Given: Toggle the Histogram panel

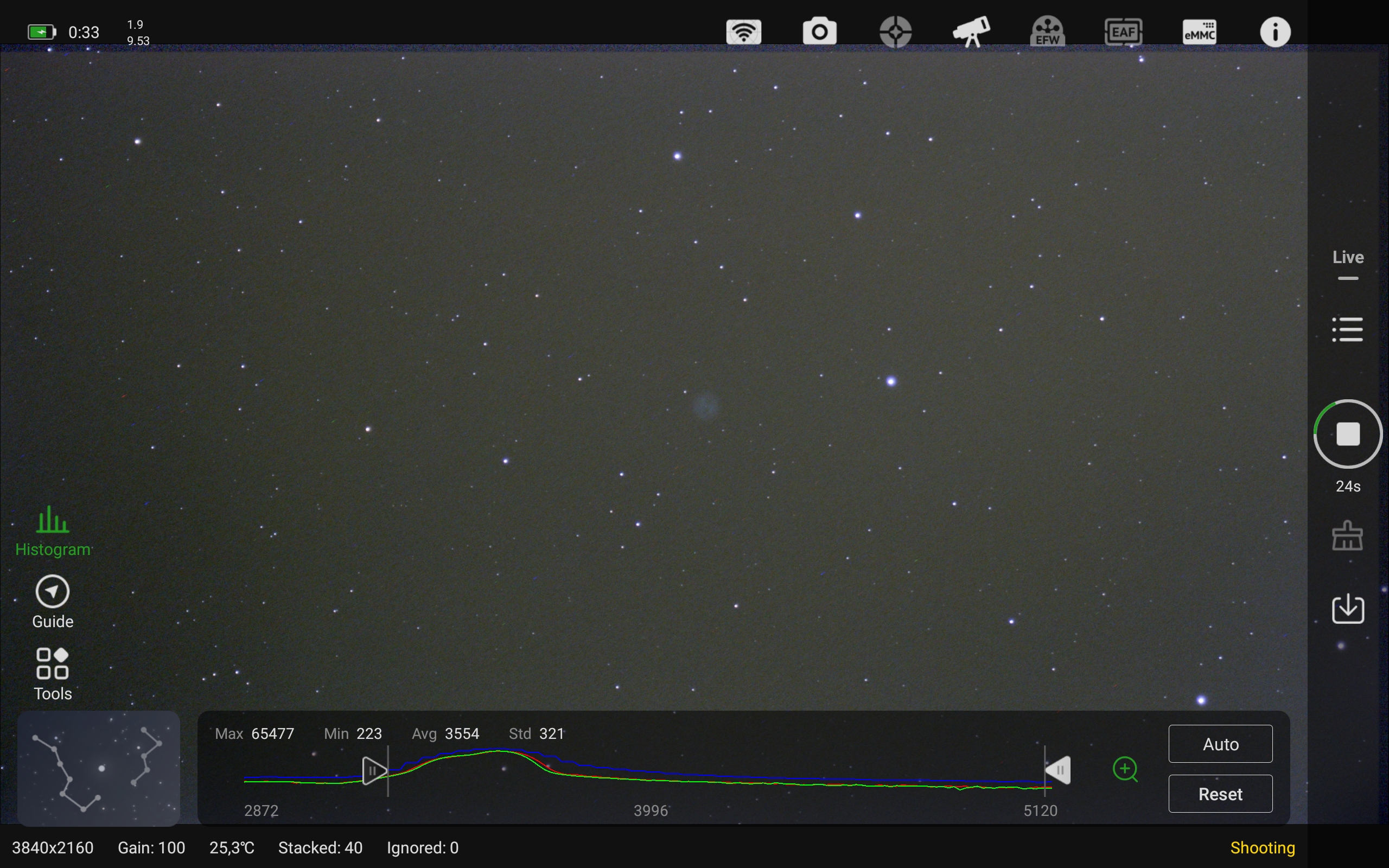Looking at the screenshot, I should (52, 531).
